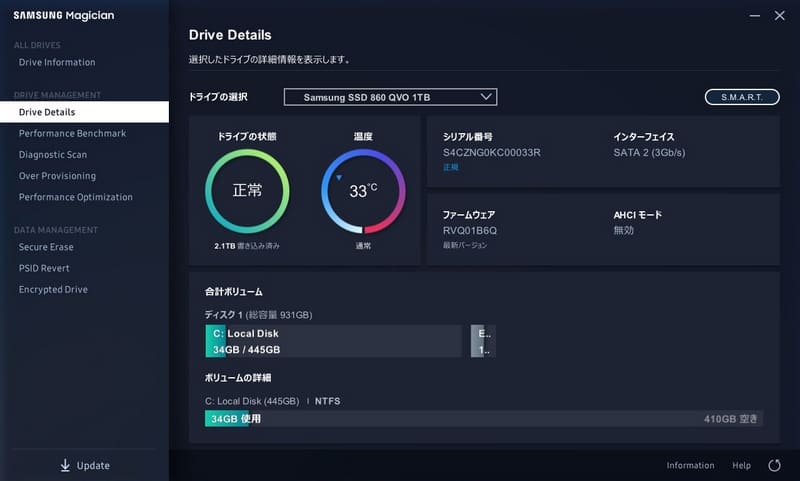Click the SATA 2 (3Gb/s) interface value
The width and height of the screenshot is (800, 481).
point(649,153)
